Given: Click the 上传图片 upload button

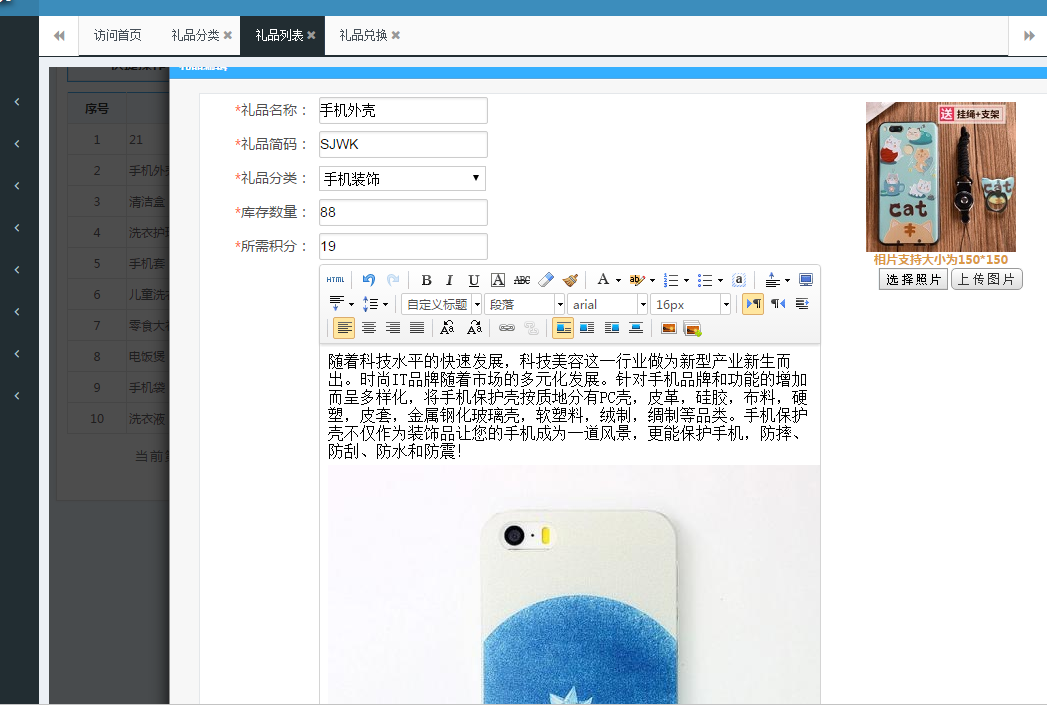Looking at the screenshot, I should click(x=986, y=278).
